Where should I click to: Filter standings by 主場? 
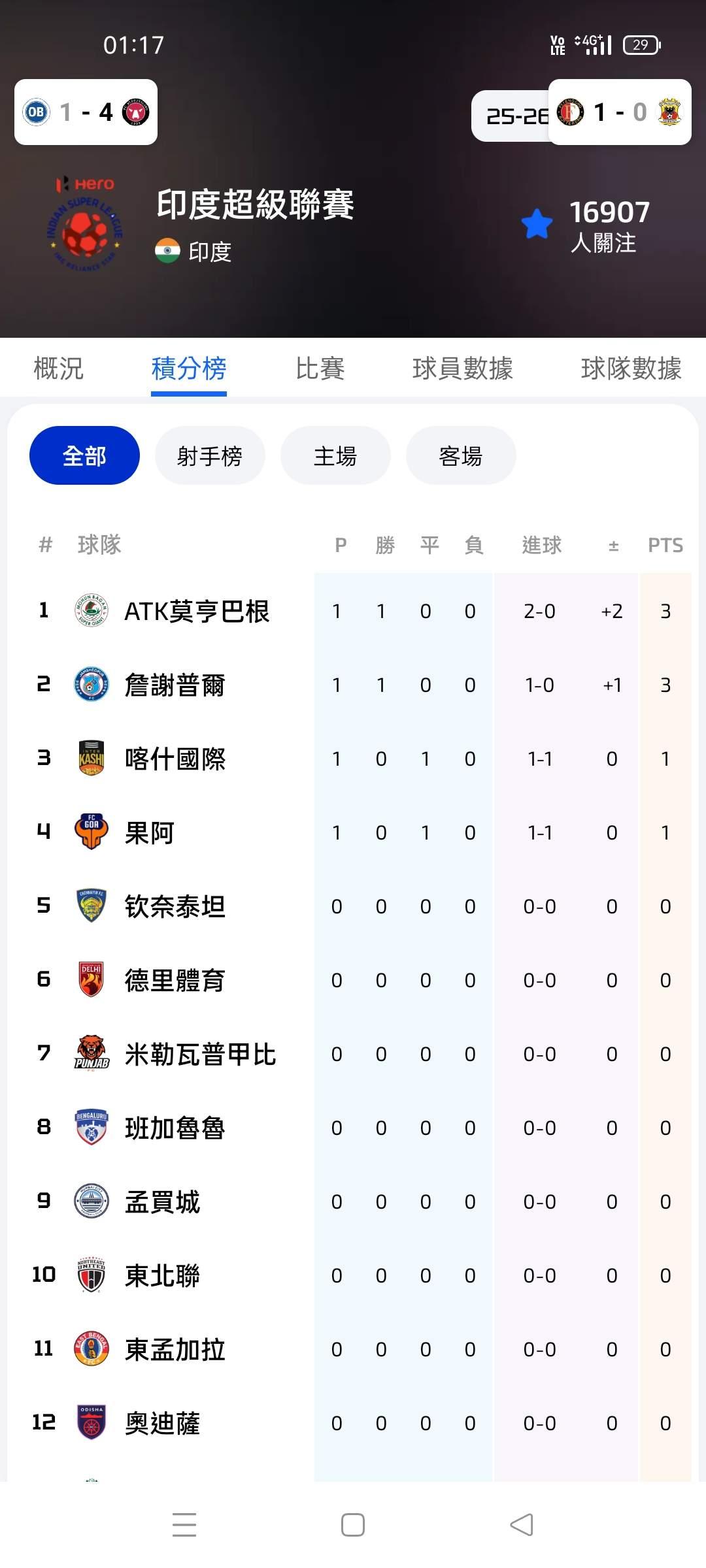click(x=335, y=455)
